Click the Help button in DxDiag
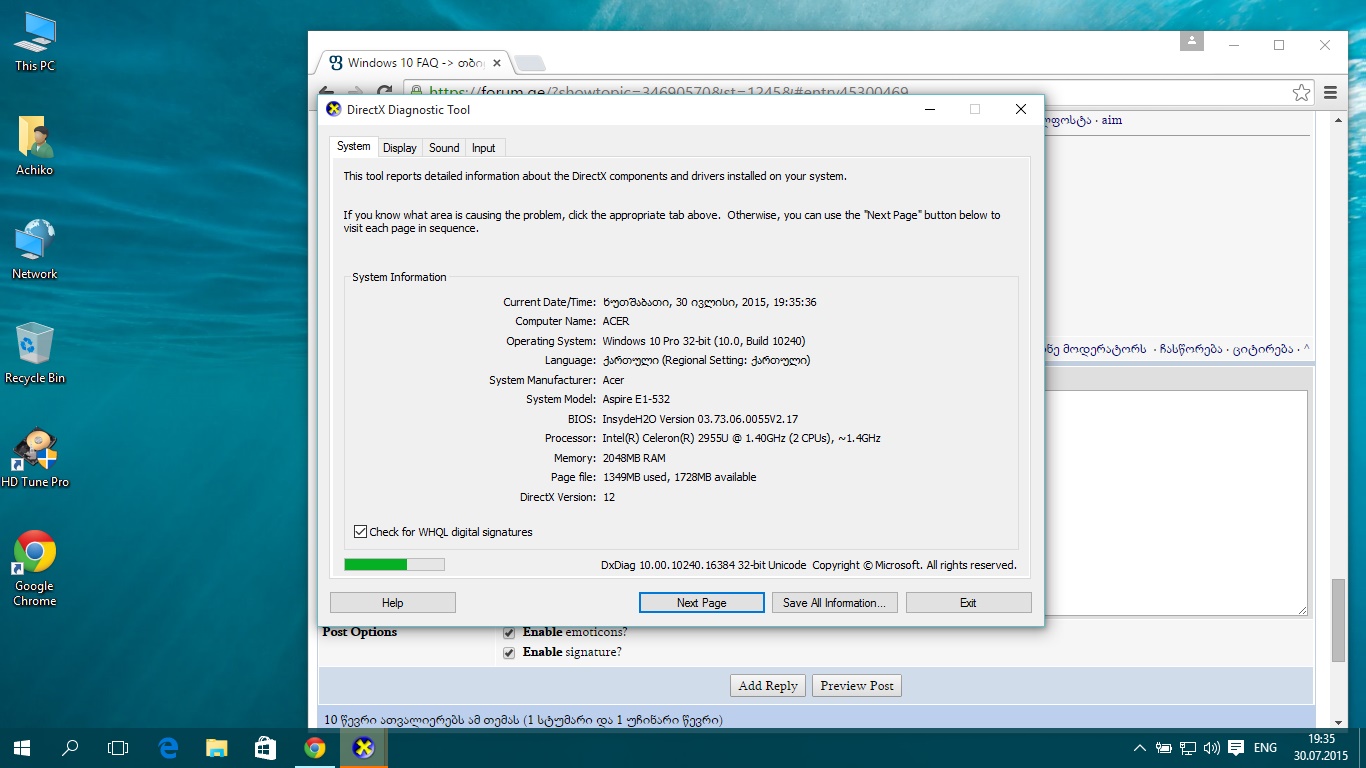 [393, 603]
